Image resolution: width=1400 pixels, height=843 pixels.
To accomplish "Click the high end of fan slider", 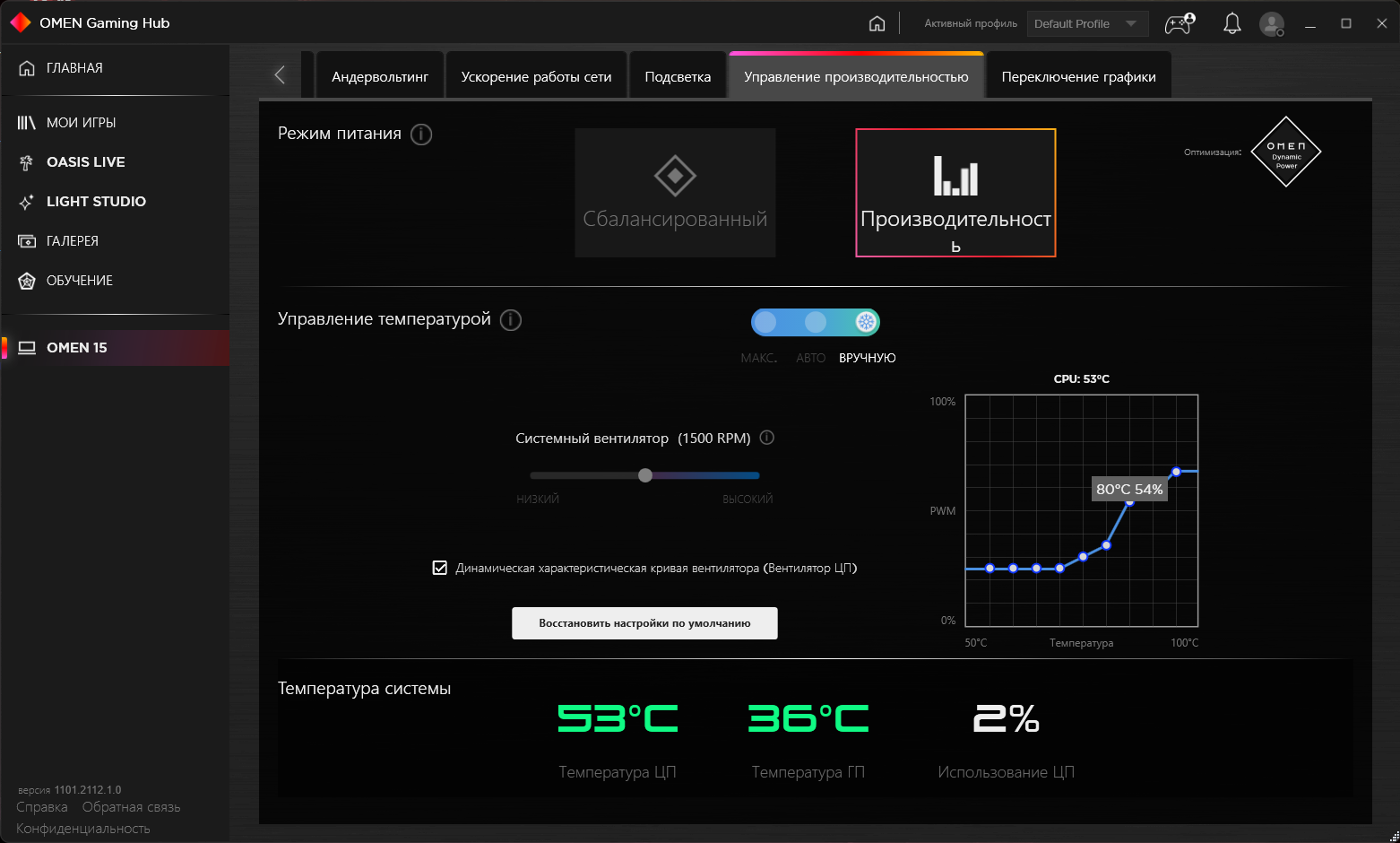I will point(757,475).
